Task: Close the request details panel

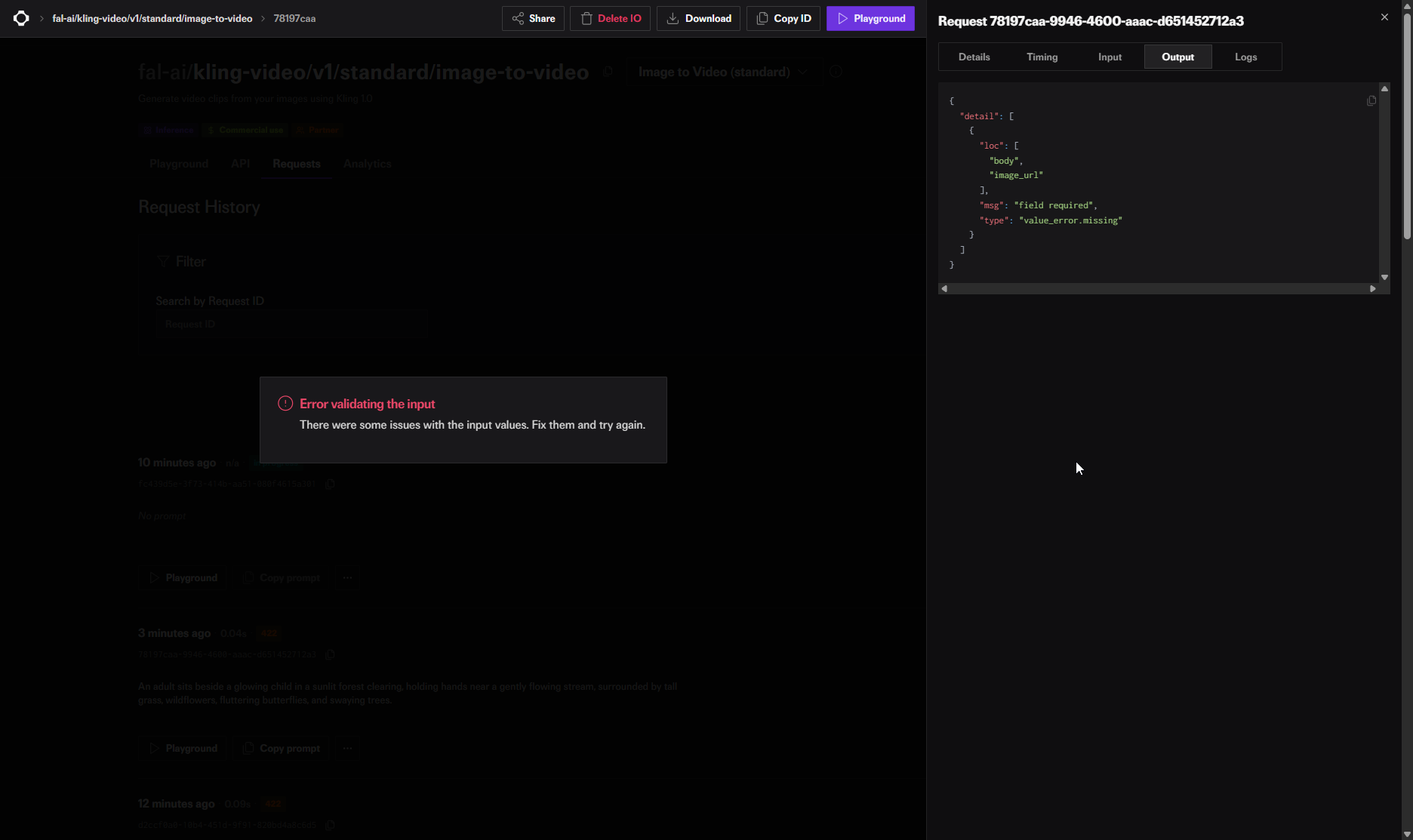Action: coord(1384,17)
